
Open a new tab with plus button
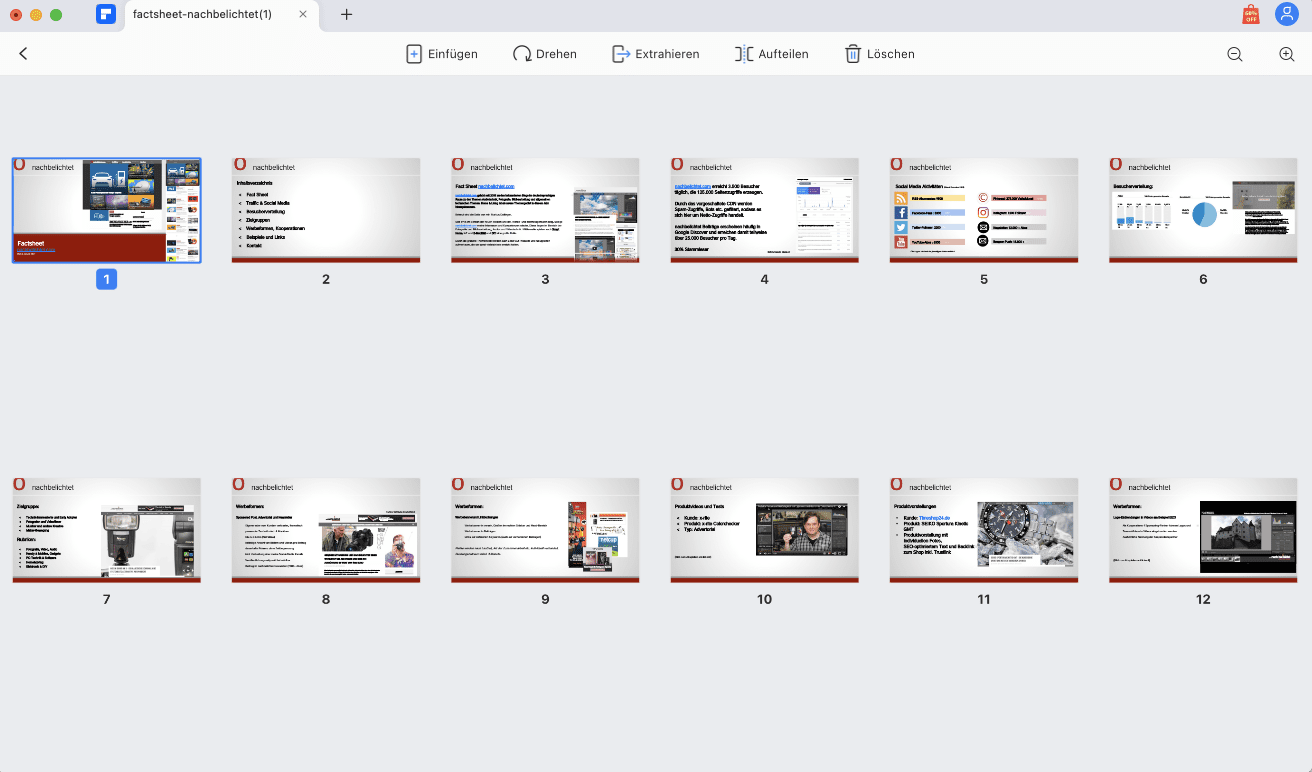pyautogui.click(x=346, y=14)
